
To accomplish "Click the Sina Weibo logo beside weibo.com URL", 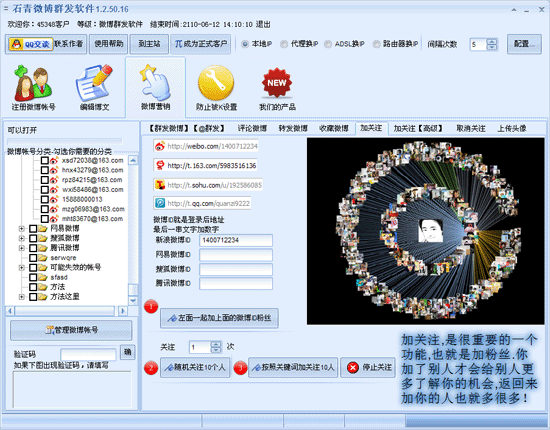I will 160,146.
